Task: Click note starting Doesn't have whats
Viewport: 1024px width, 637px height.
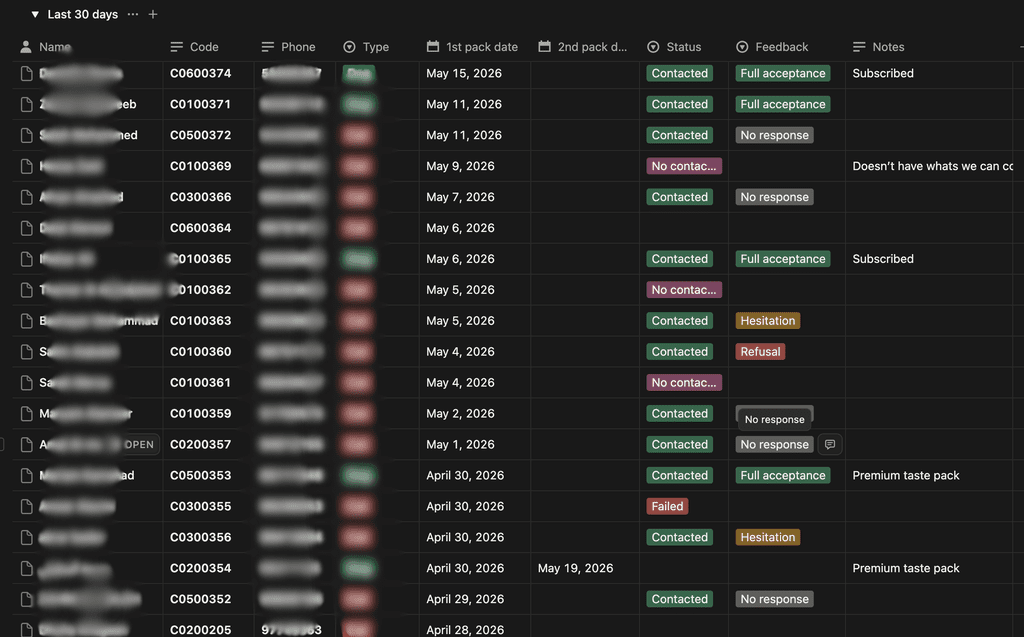Action: (x=933, y=166)
